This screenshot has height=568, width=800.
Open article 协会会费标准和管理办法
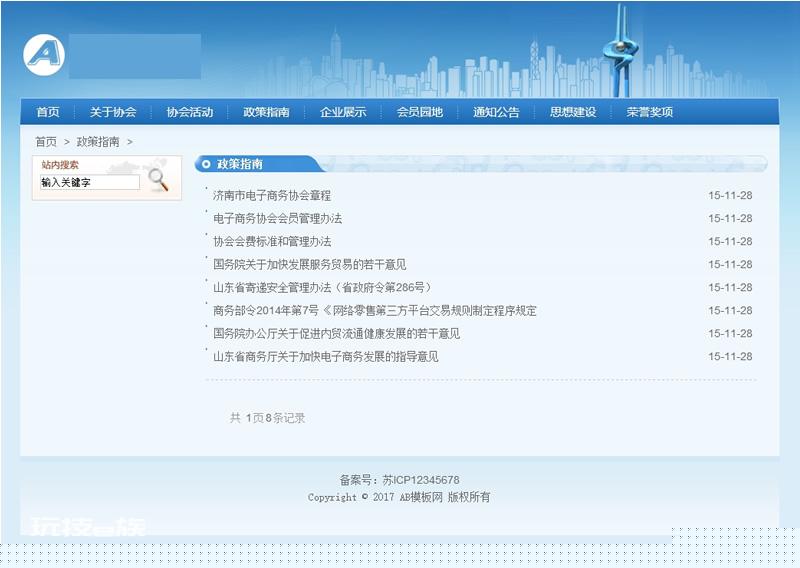[x=272, y=241]
